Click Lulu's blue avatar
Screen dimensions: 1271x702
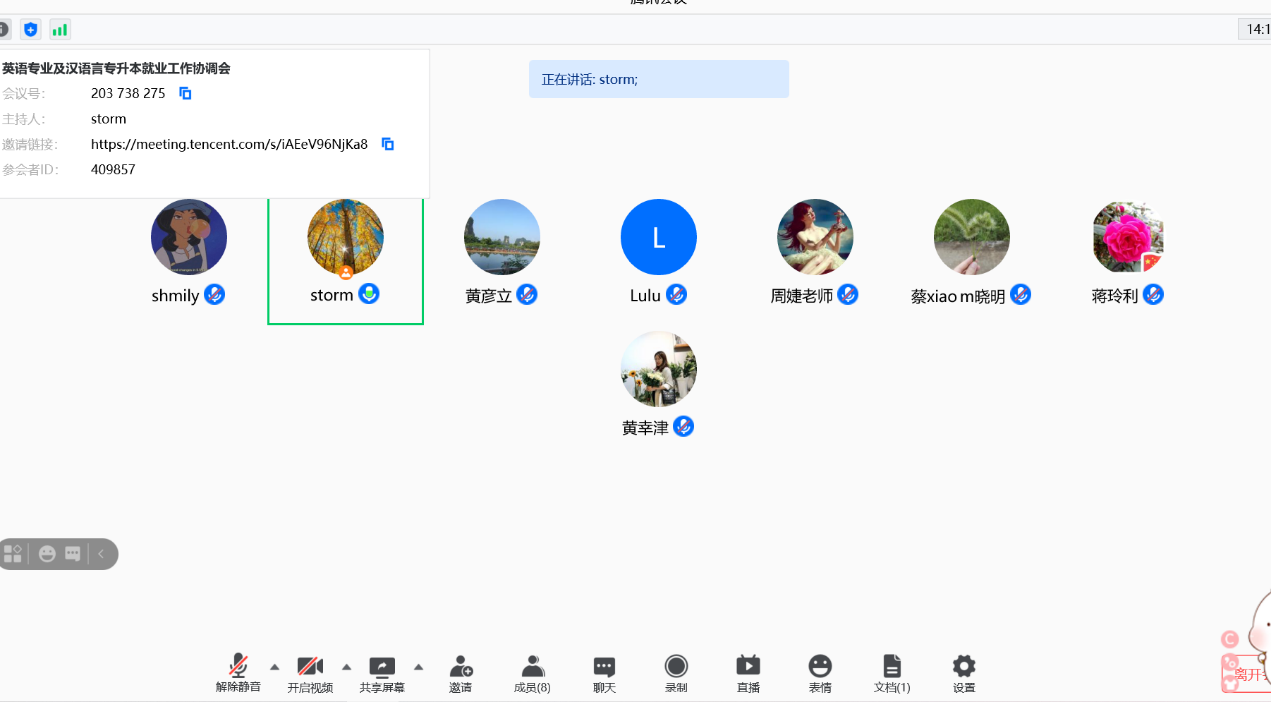658,237
